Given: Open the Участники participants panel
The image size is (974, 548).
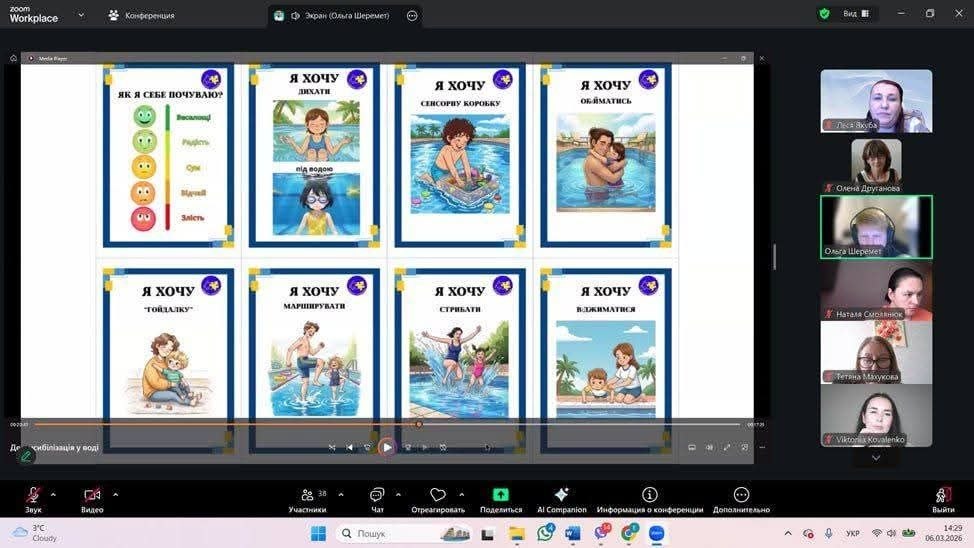Looking at the screenshot, I should click(307, 497).
